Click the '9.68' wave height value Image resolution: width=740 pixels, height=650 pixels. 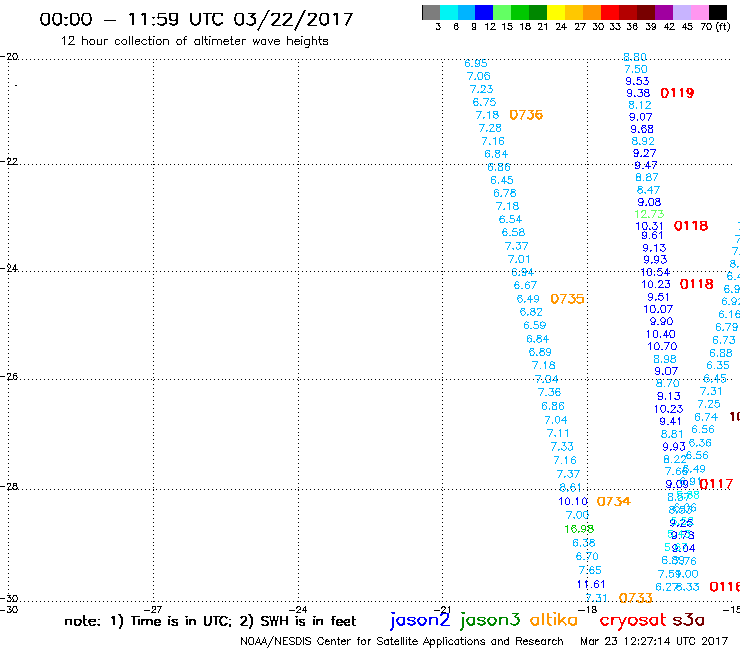(641, 129)
